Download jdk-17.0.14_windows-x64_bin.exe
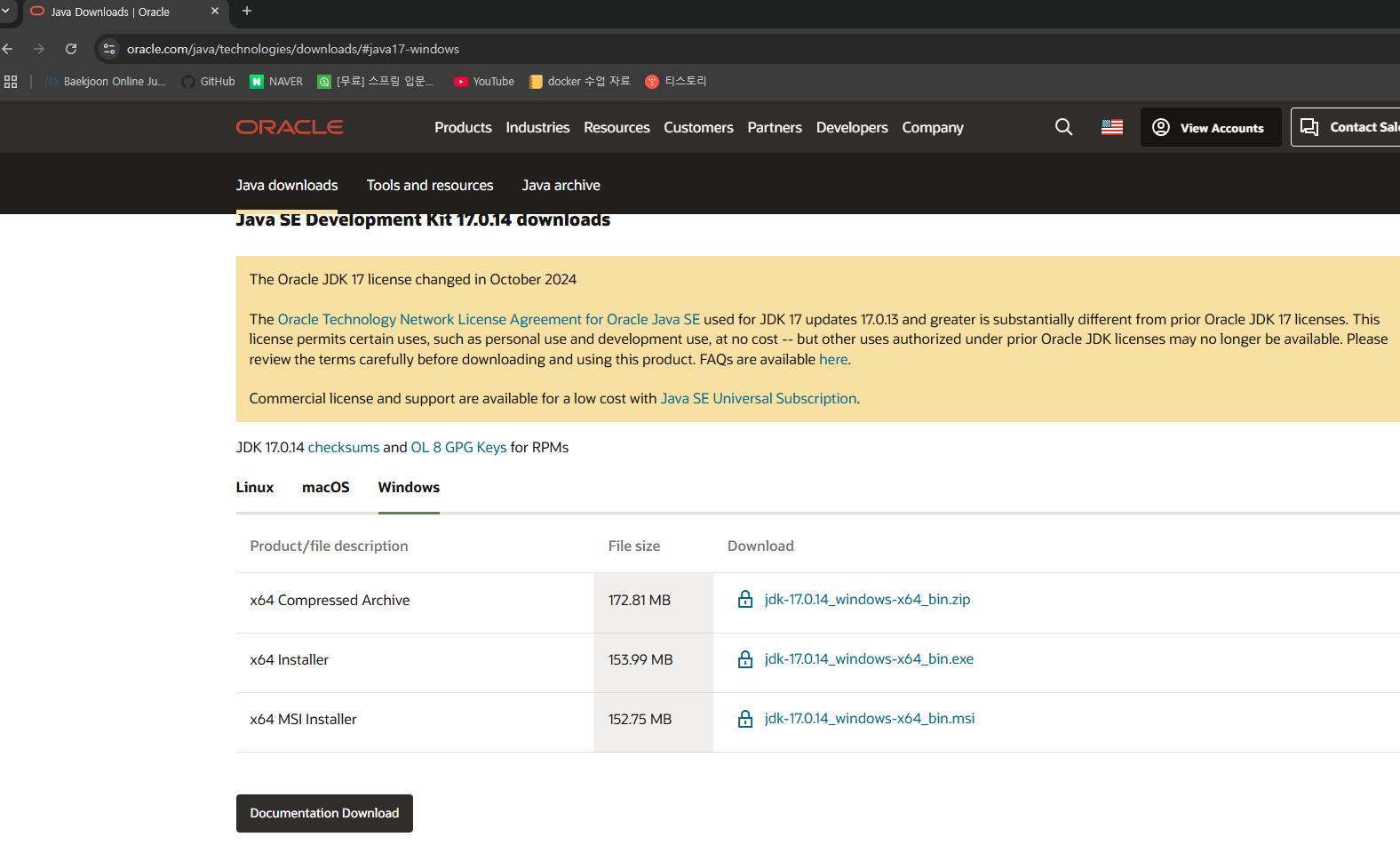Screen dimensions: 1400x853 [869, 658]
